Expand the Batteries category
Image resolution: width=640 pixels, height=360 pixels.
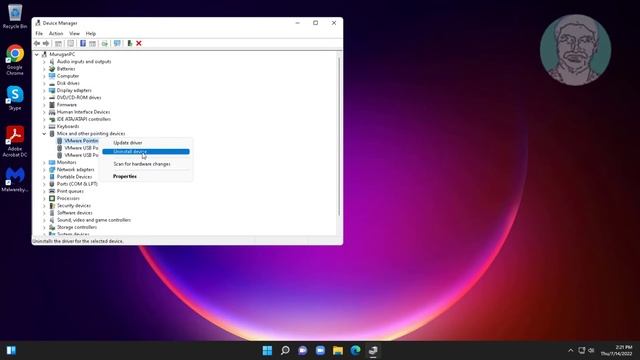pyautogui.click(x=44, y=69)
